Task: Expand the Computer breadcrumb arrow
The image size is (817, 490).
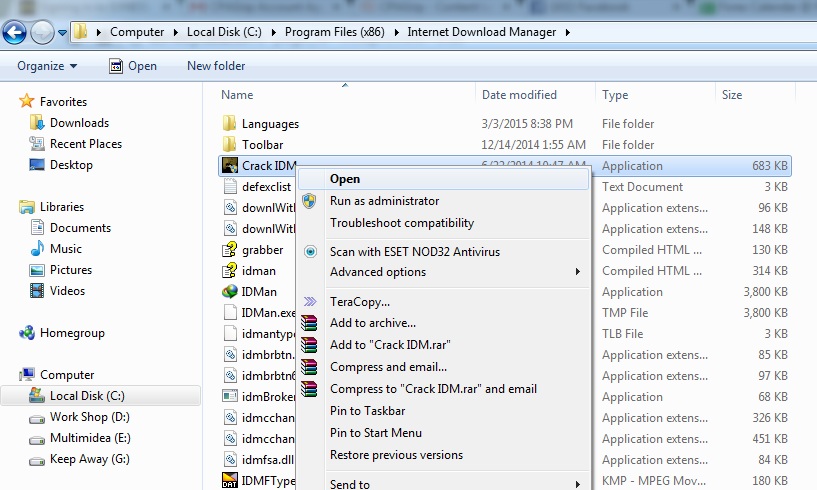Action: click(175, 32)
